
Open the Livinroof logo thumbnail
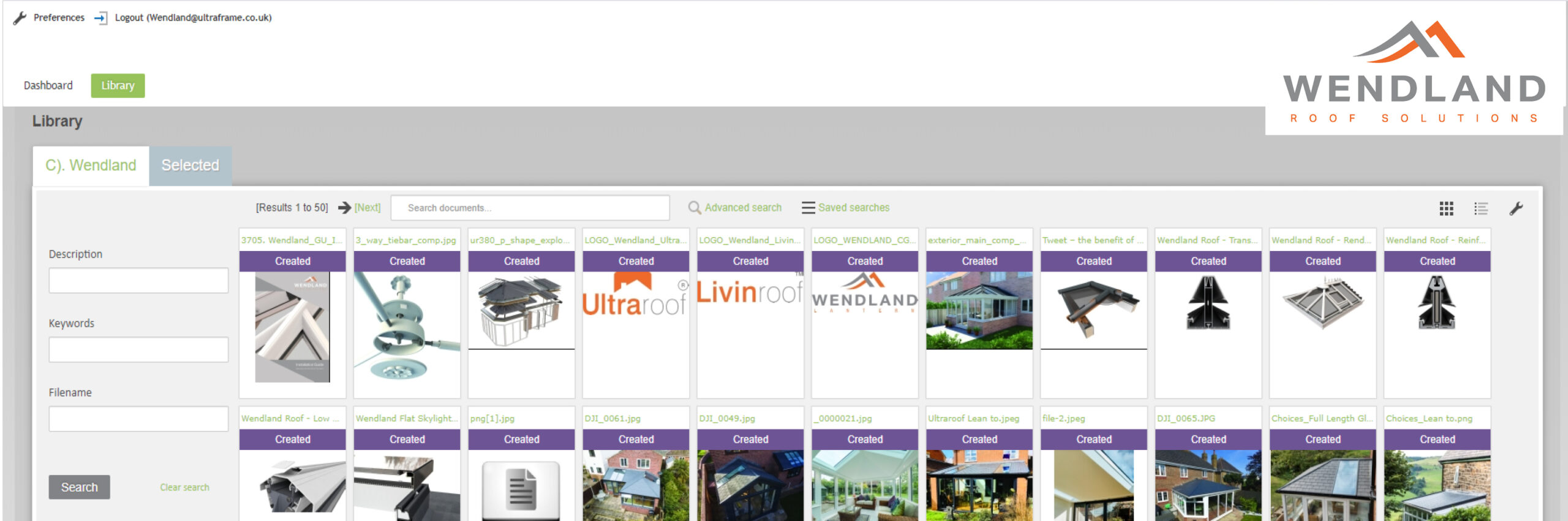pos(750,289)
